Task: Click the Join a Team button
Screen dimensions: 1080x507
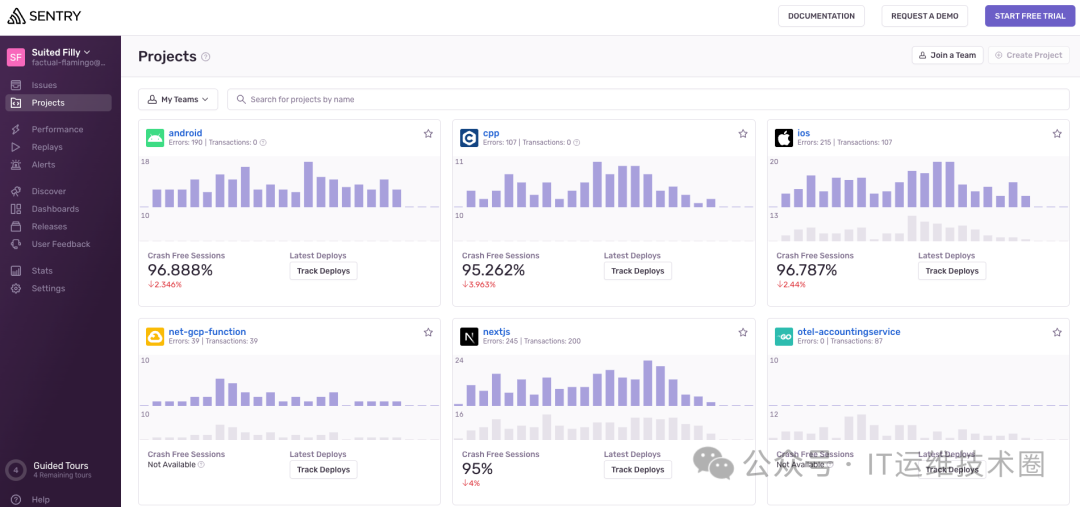Action: 947,55
